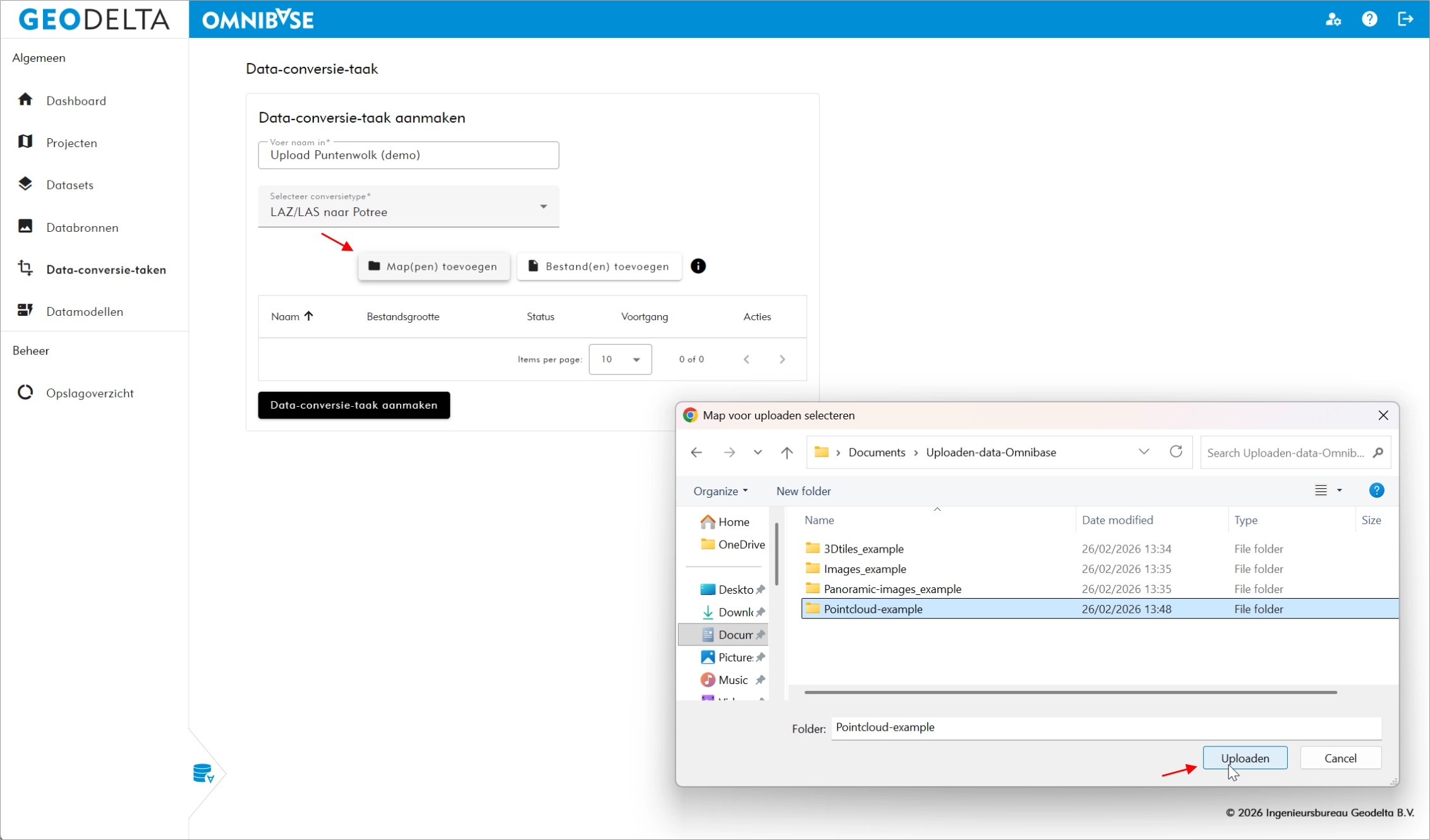Click the horizontal scrollbar in file list
The height and width of the screenshot is (840, 1430).
1070,692
